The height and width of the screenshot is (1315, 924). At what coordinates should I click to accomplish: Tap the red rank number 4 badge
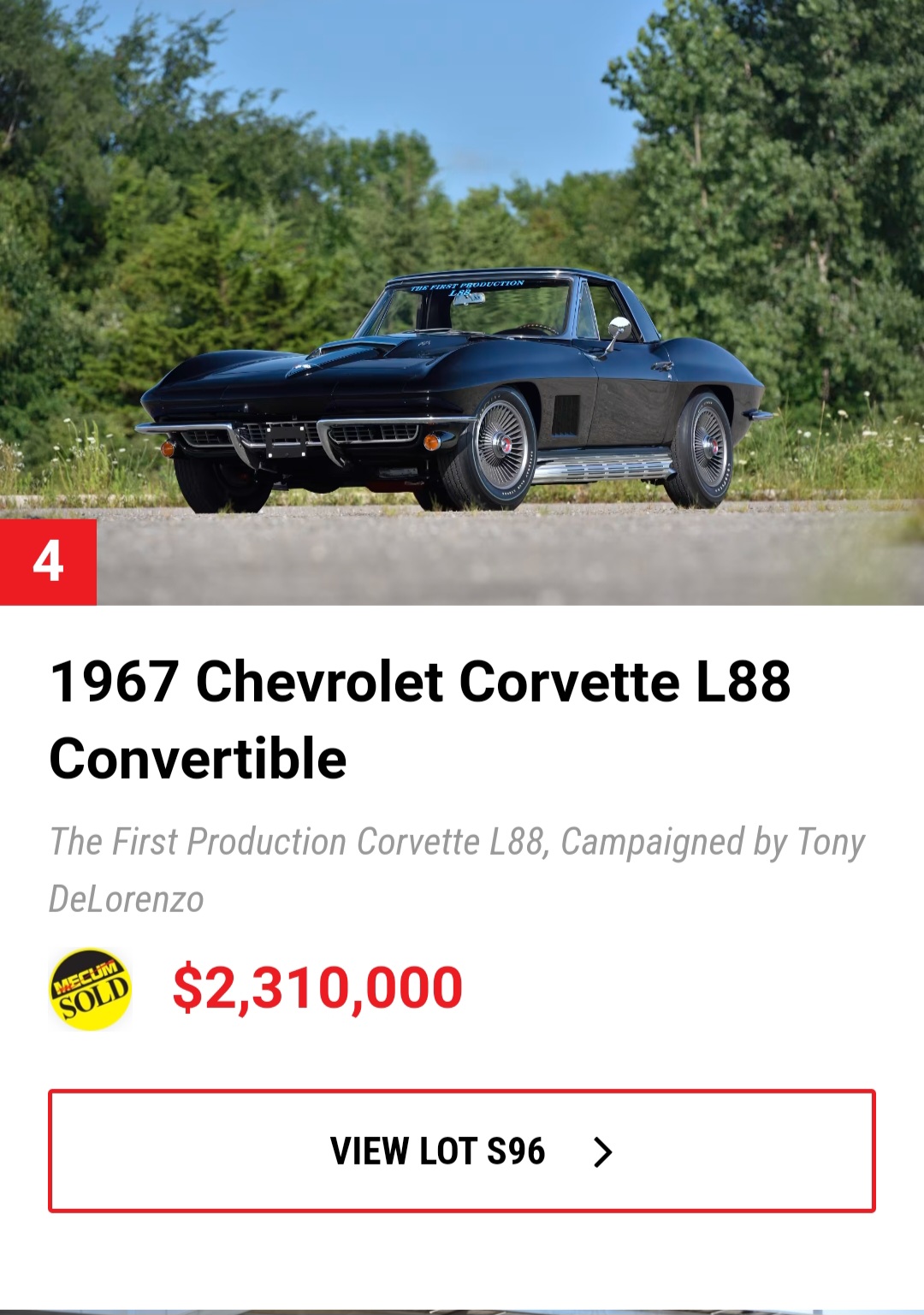pyautogui.click(x=48, y=562)
